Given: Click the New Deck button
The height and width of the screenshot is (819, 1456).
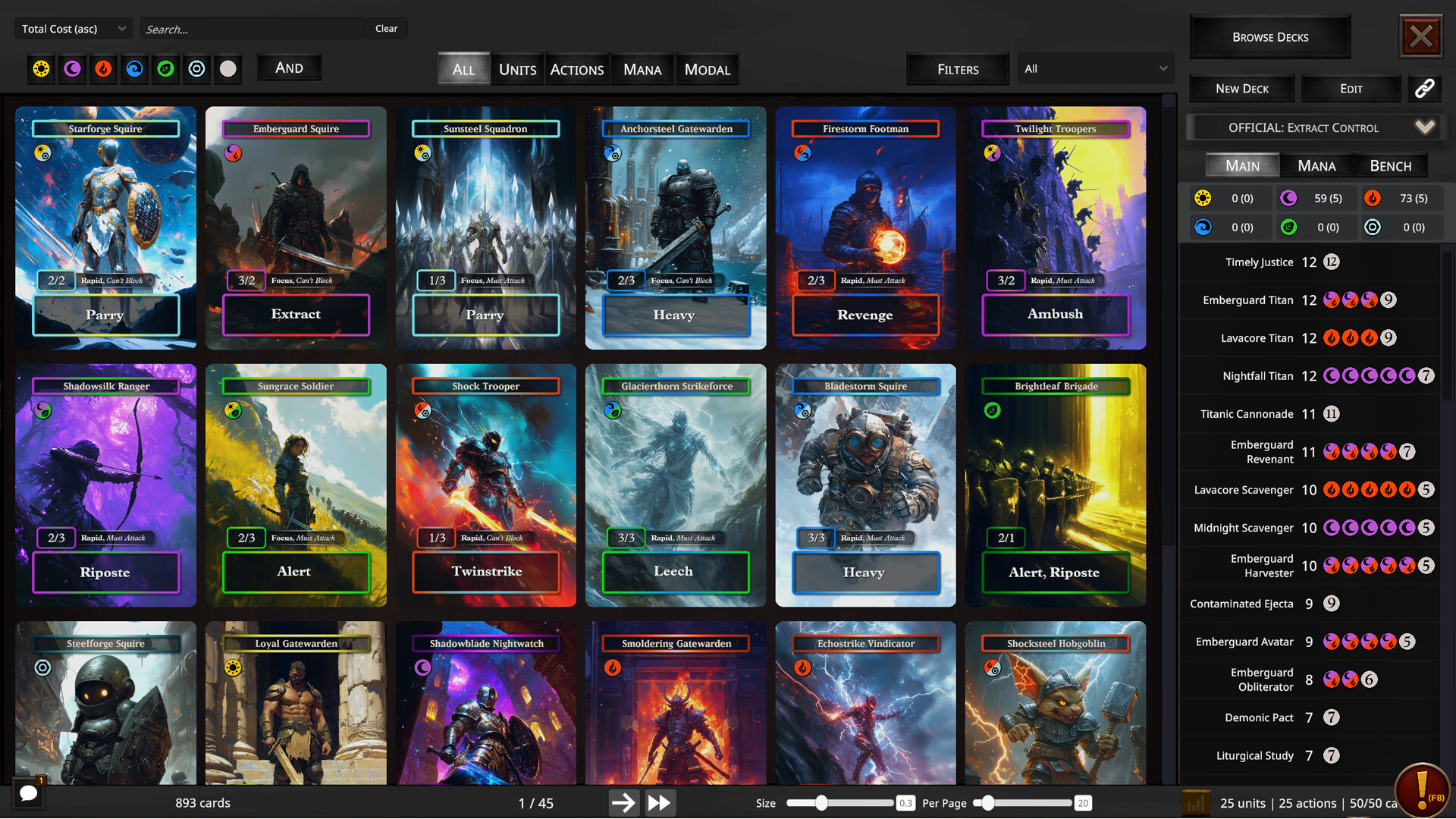Looking at the screenshot, I should [1241, 89].
